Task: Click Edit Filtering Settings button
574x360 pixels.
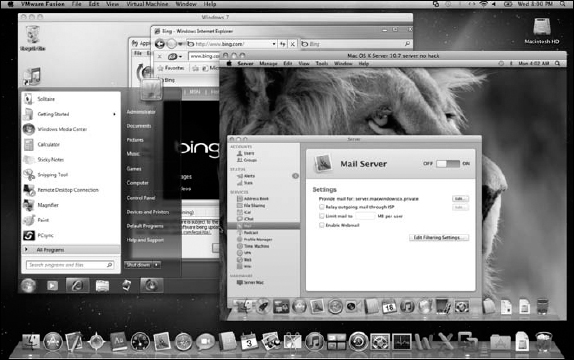Action: tap(439, 237)
